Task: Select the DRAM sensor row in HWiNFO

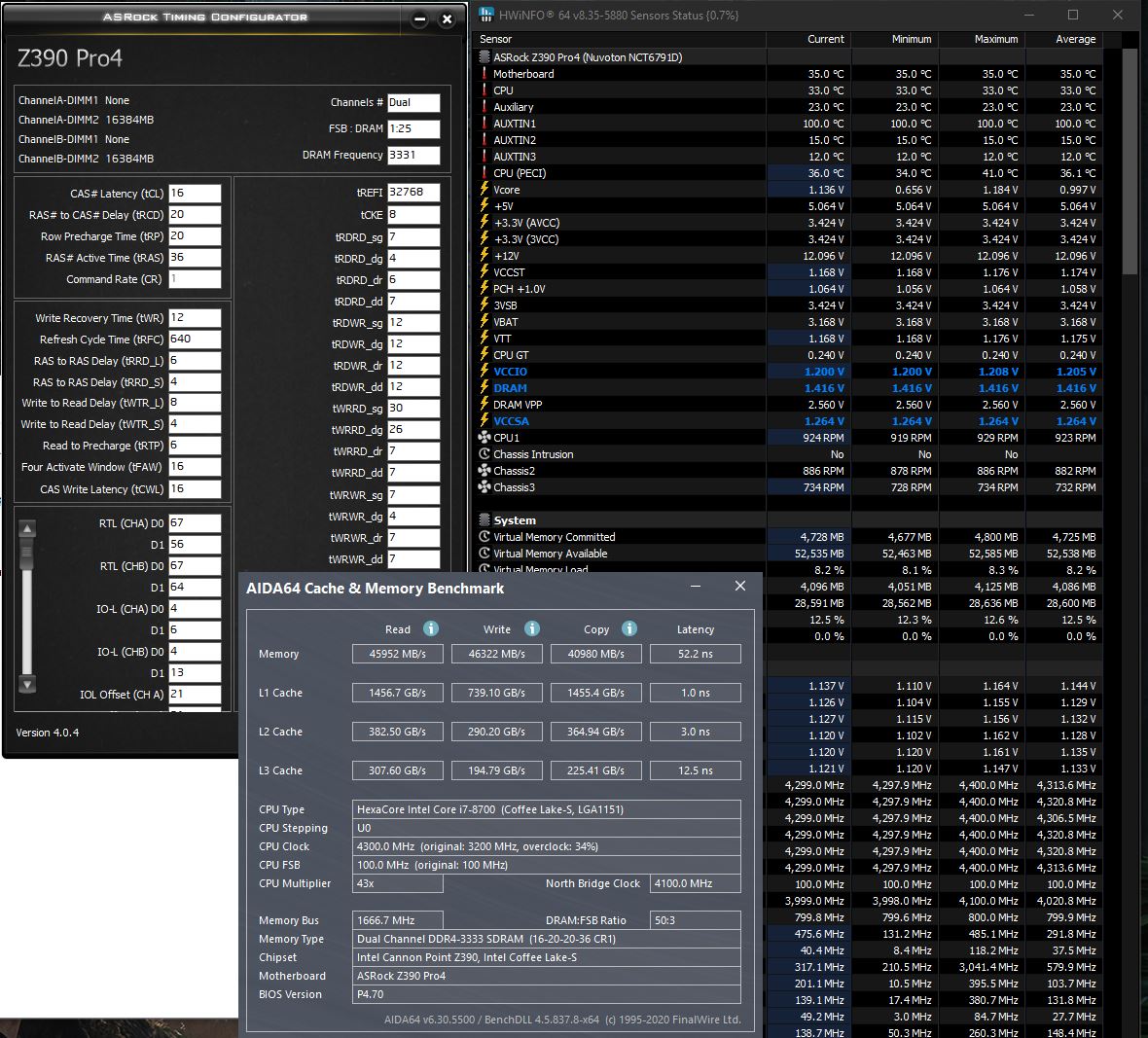Action: pos(788,388)
